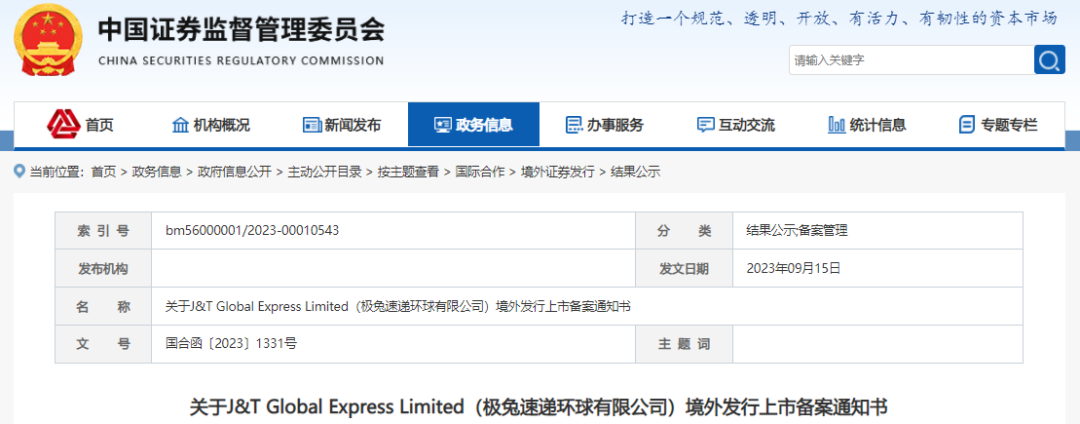The height and width of the screenshot is (424, 1080).
Task: Click the bar chart icon beside 统计信息
Action: pyautogui.click(x=836, y=125)
